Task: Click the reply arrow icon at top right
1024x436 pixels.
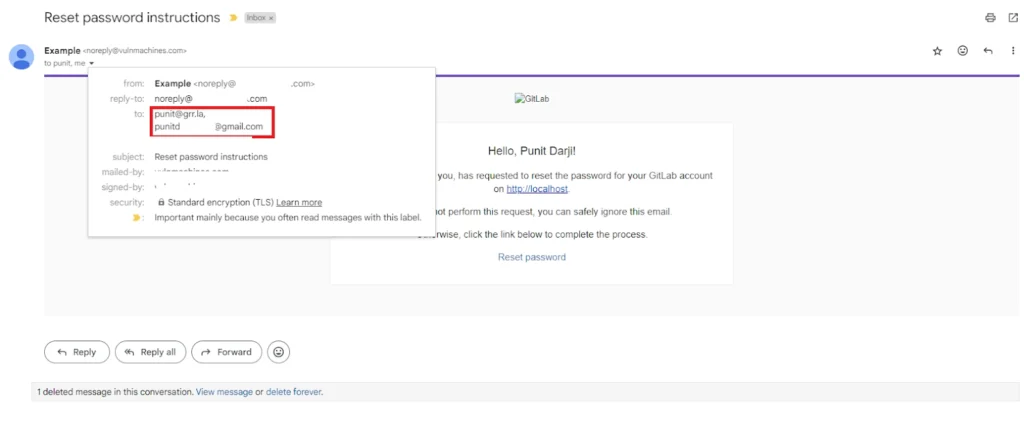Action: (988, 51)
